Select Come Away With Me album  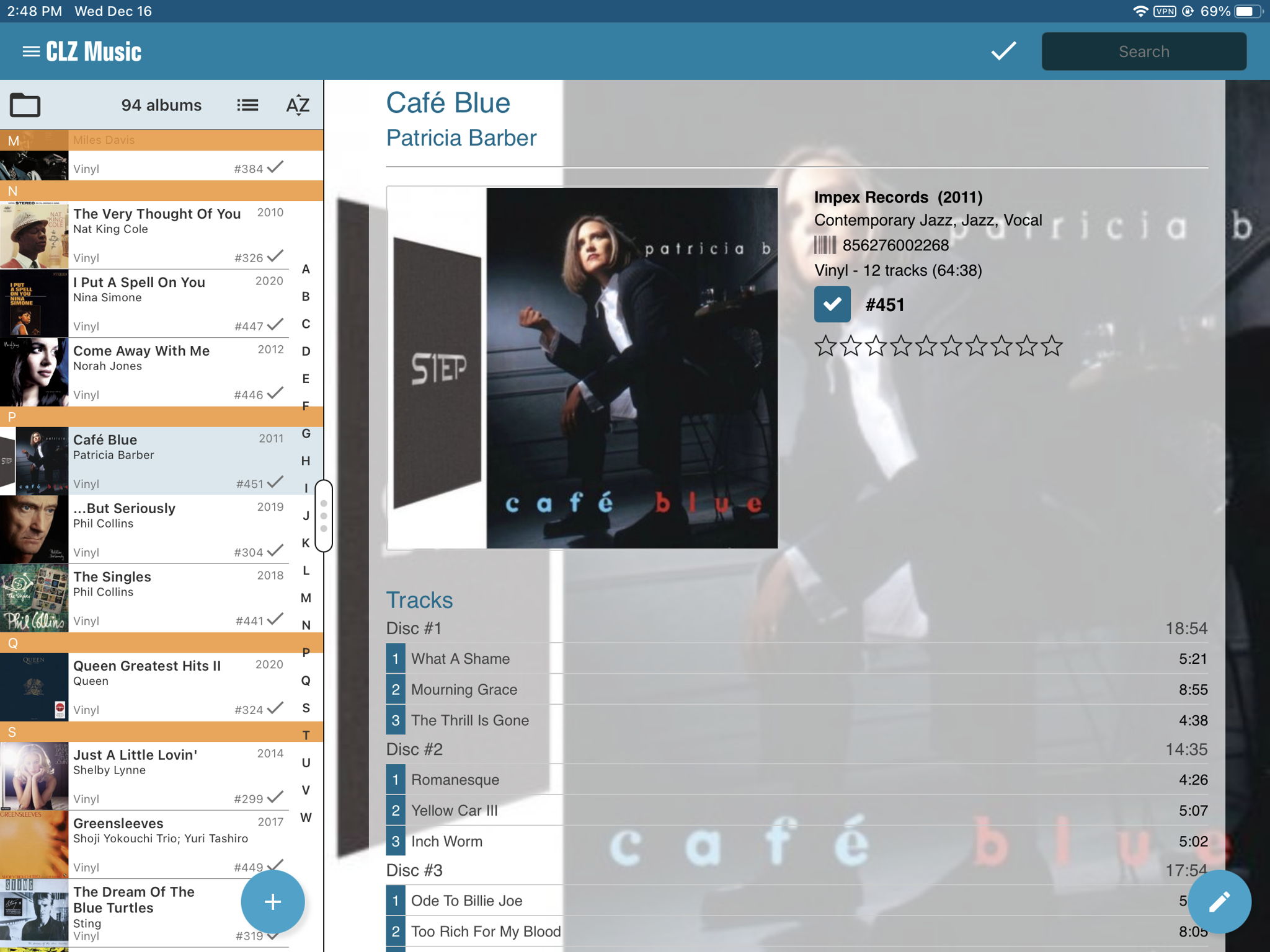point(146,372)
